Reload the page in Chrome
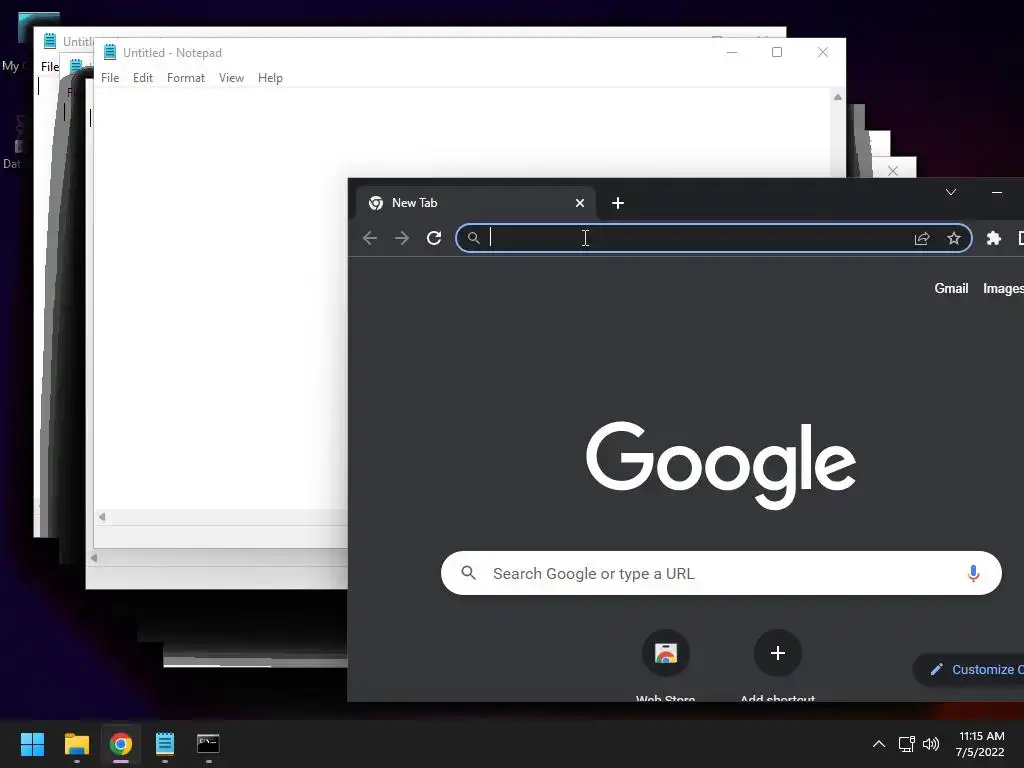 click(434, 238)
